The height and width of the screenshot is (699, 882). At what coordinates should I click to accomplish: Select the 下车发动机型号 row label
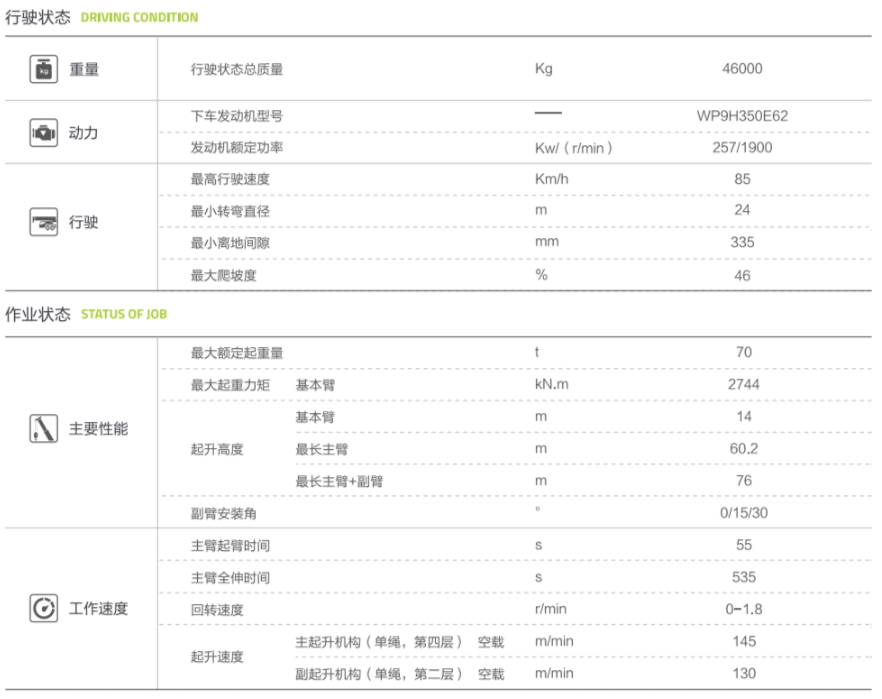pyautogui.click(x=237, y=116)
